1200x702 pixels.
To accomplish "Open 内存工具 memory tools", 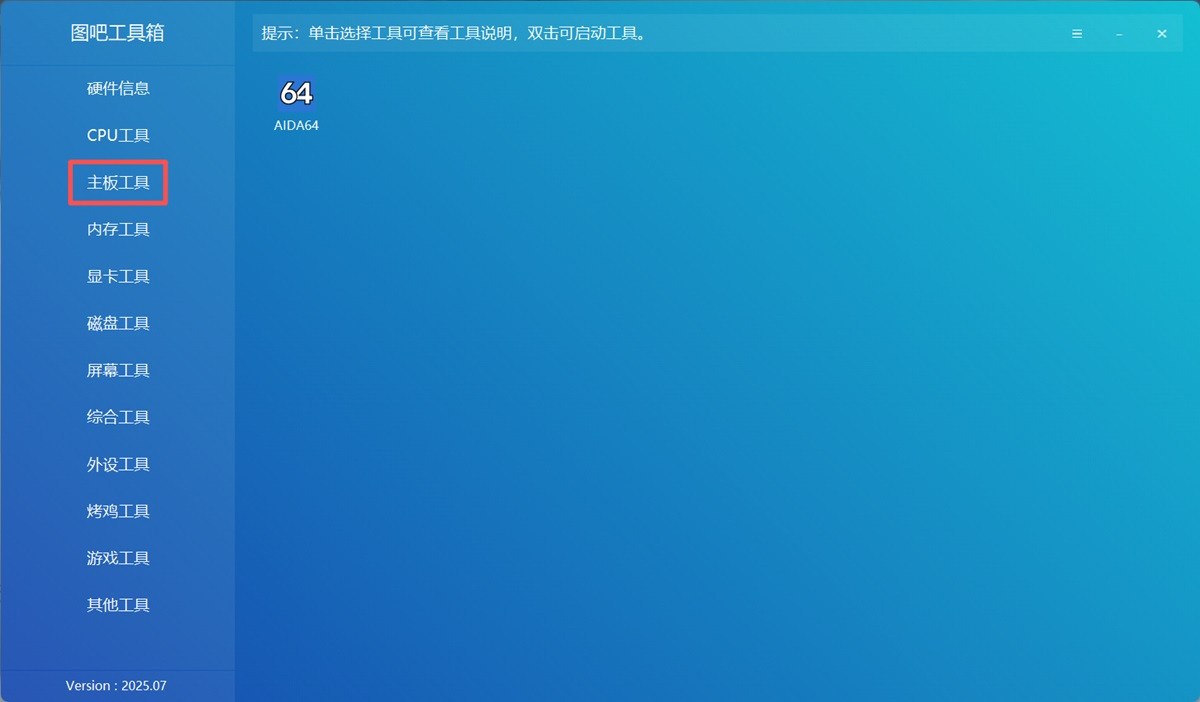I will [x=117, y=229].
